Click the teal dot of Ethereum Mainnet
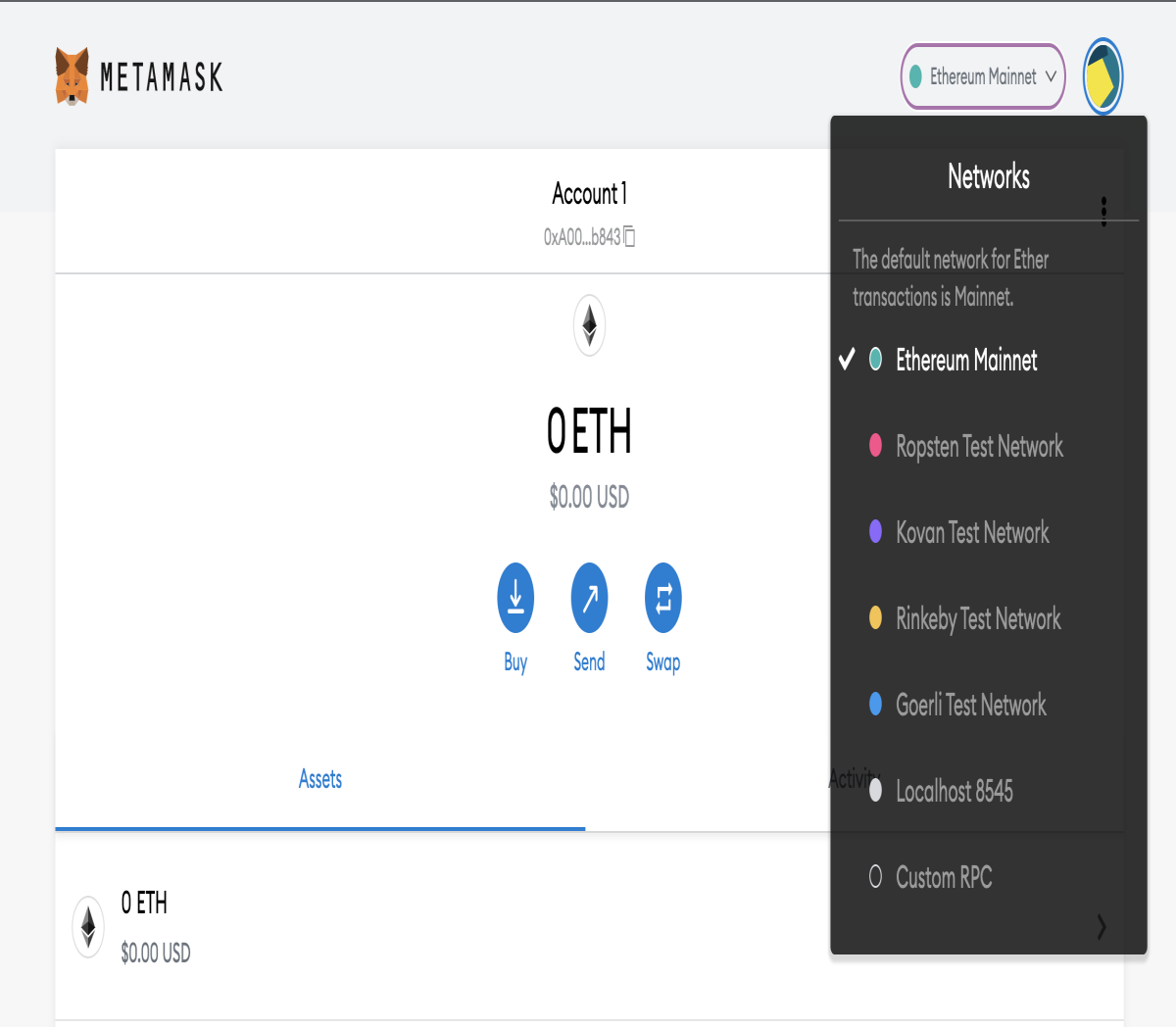Viewport: 1176px width, 1027px height. (x=875, y=360)
